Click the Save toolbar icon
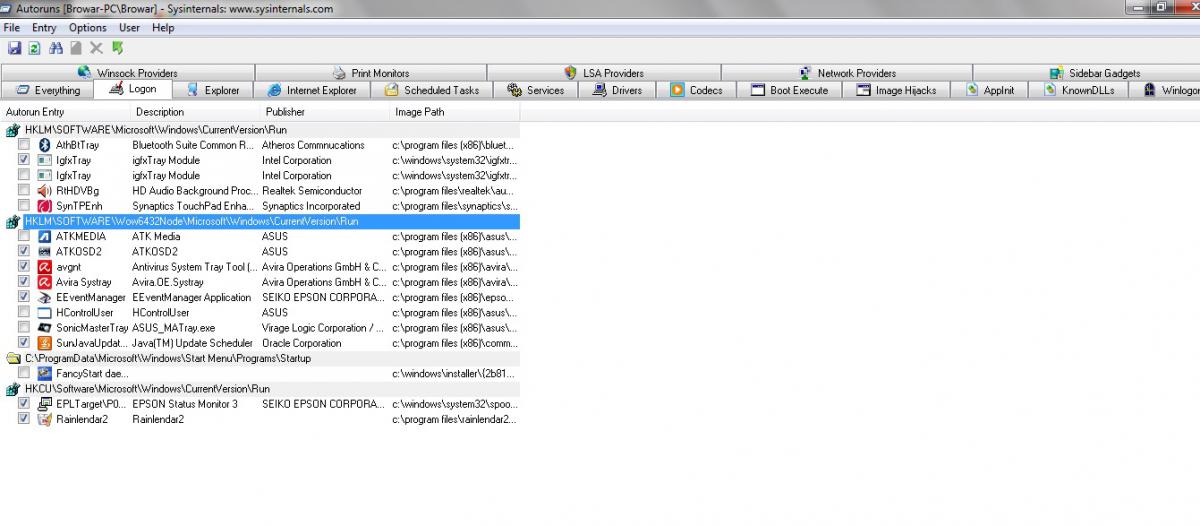This screenshot has height=526, width=1200. [x=14, y=48]
